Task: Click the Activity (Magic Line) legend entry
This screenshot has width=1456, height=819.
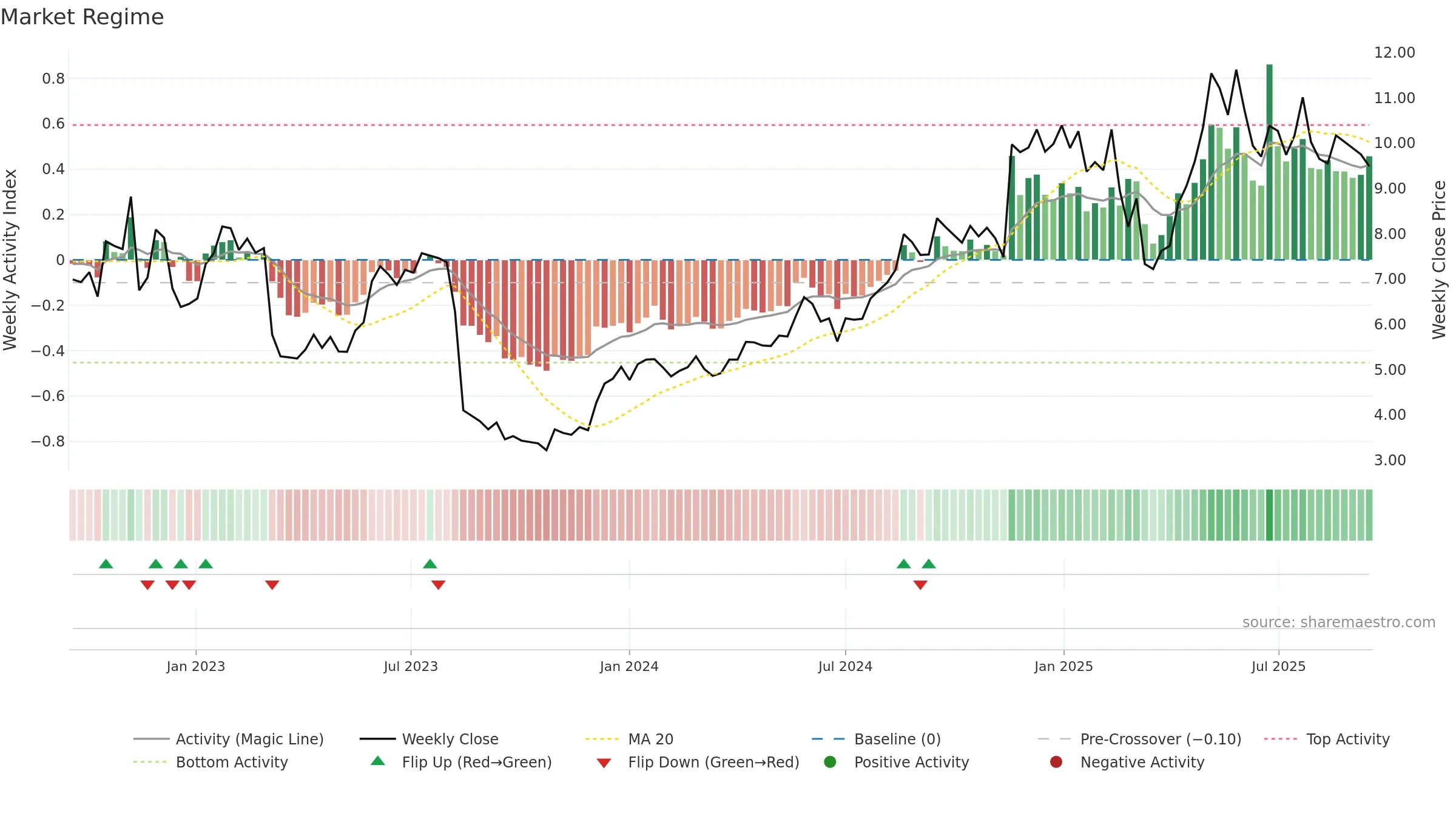Action: (x=229, y=739)
